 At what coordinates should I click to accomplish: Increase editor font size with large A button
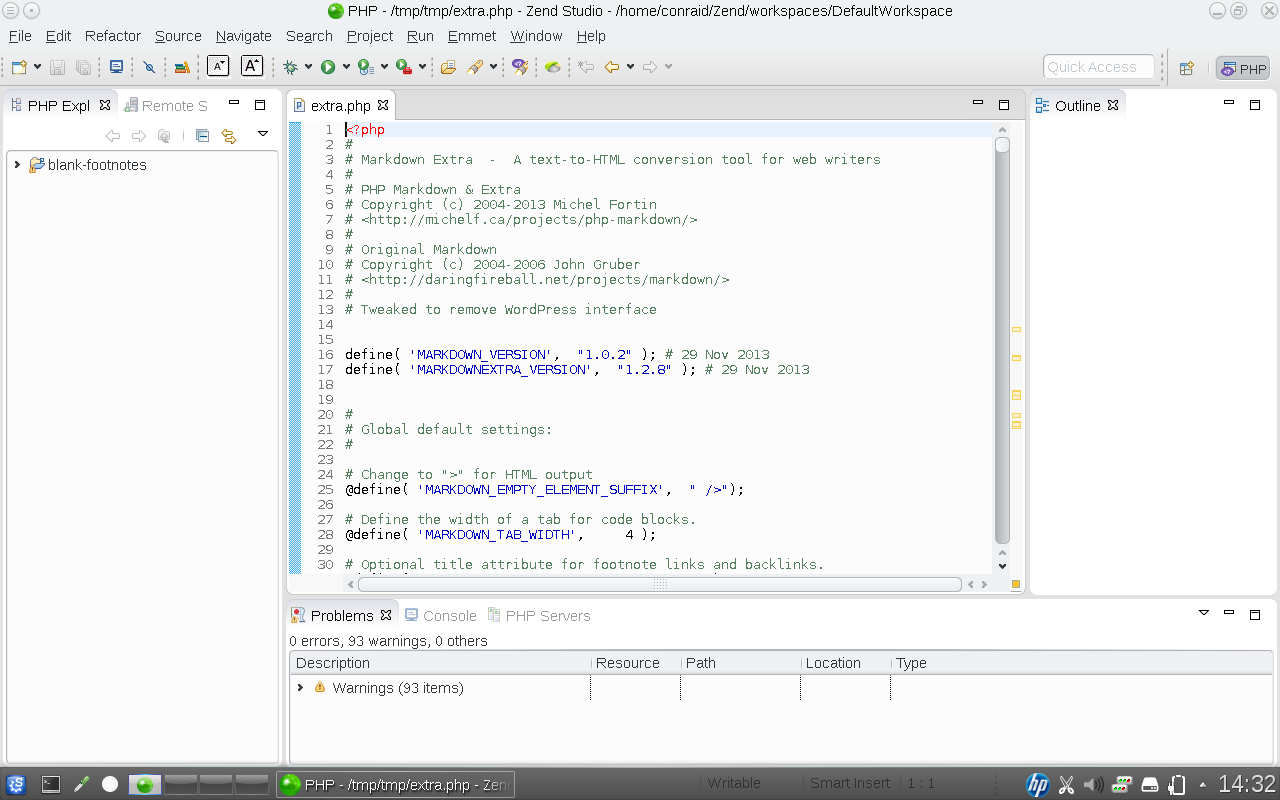click(x=252, y=67)
